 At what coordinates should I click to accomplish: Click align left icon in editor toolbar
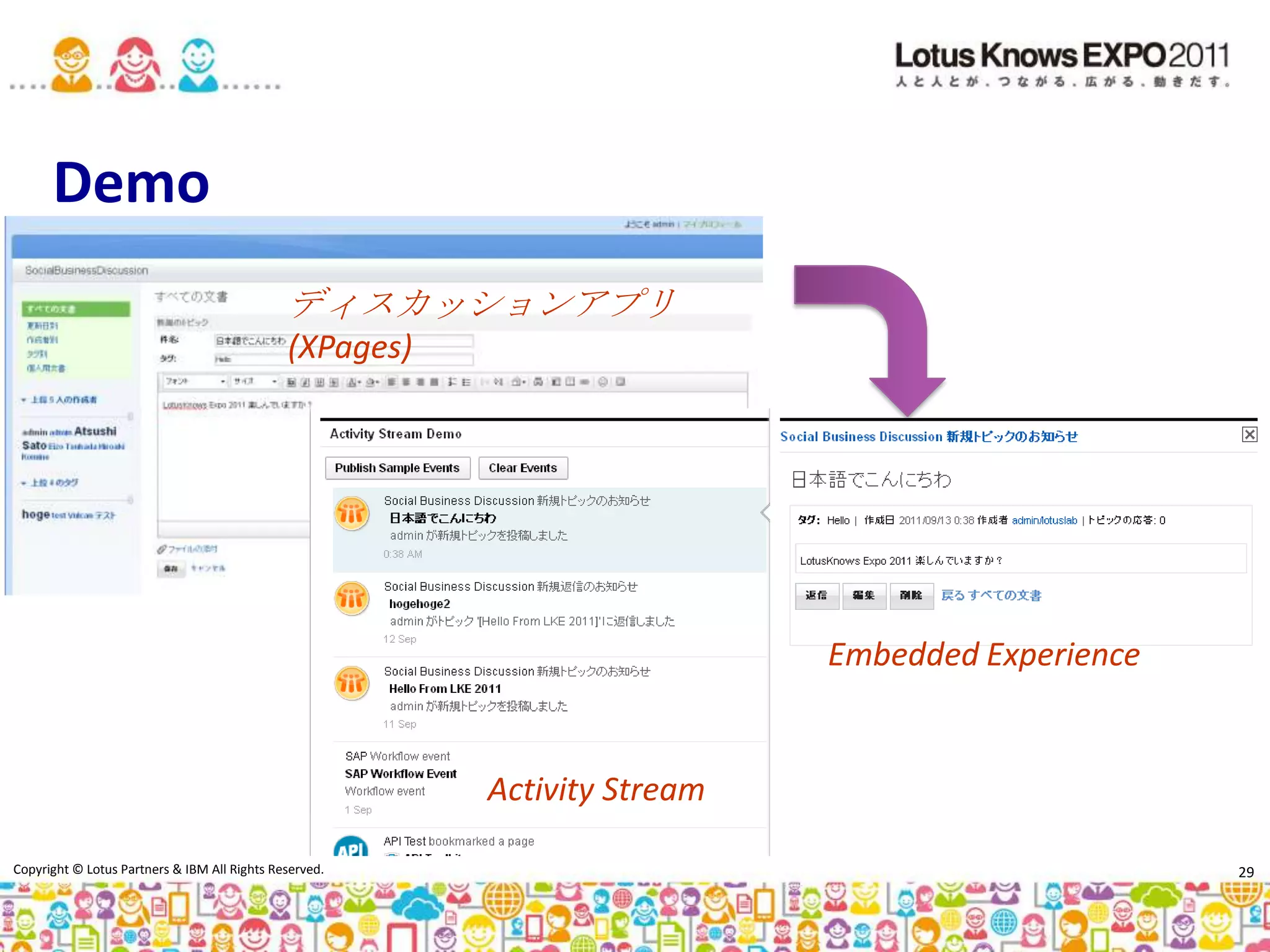[392, 382]
